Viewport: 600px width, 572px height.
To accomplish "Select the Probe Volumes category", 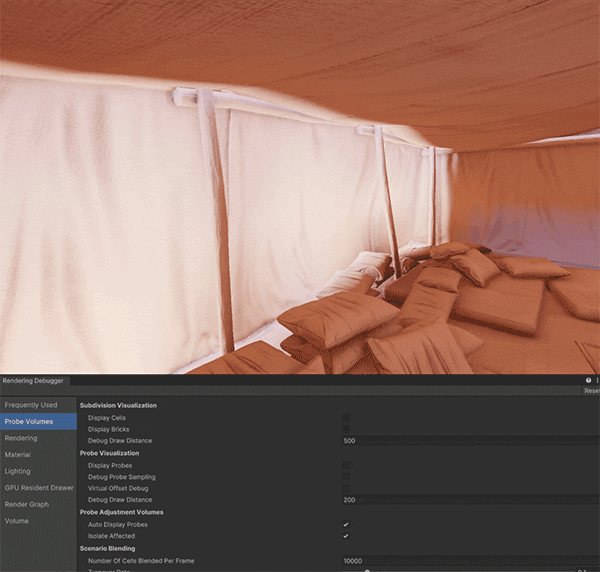I will pos(29,422).
